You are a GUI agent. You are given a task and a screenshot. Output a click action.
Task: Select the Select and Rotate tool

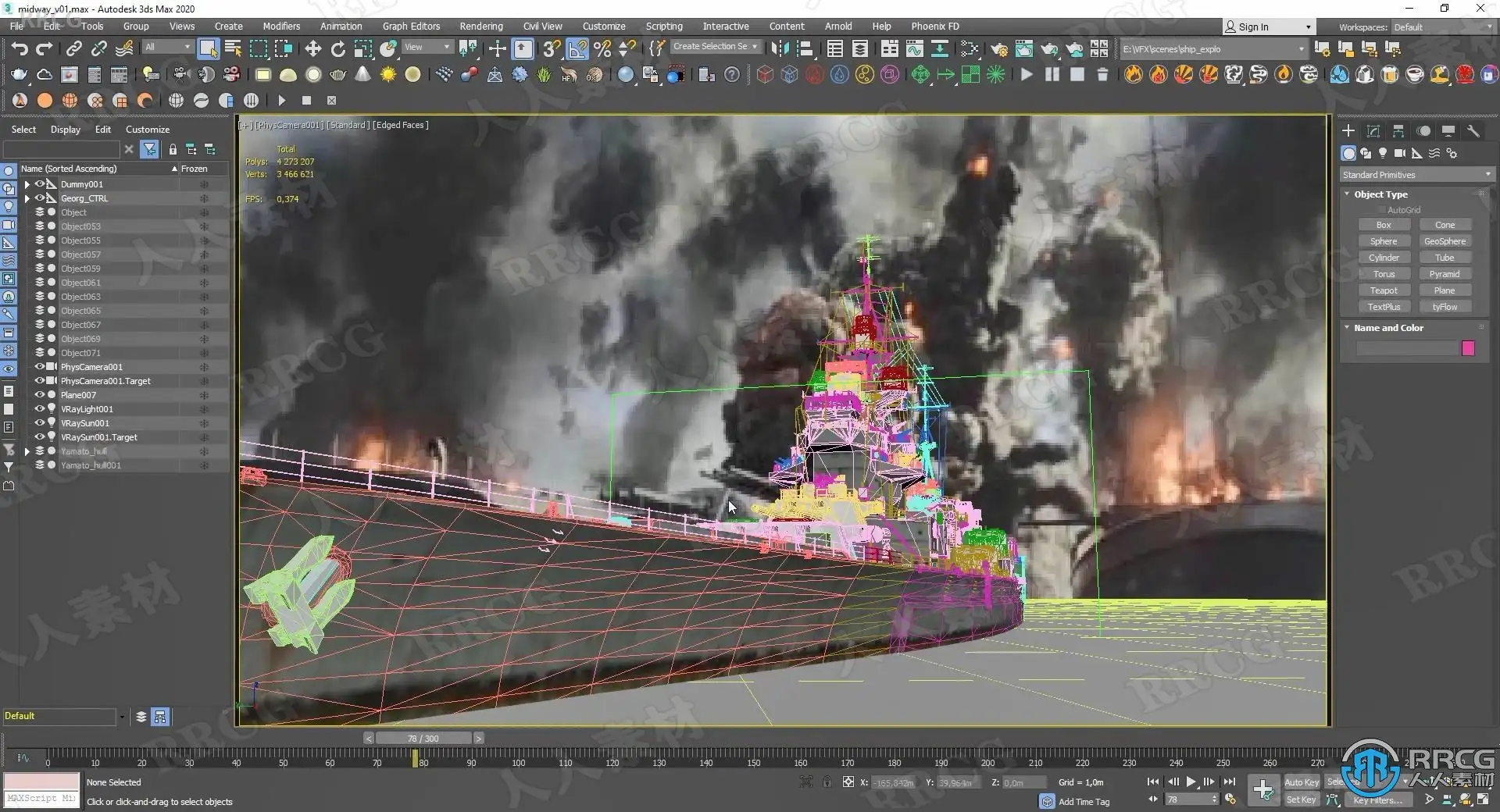tap(337, 49)
